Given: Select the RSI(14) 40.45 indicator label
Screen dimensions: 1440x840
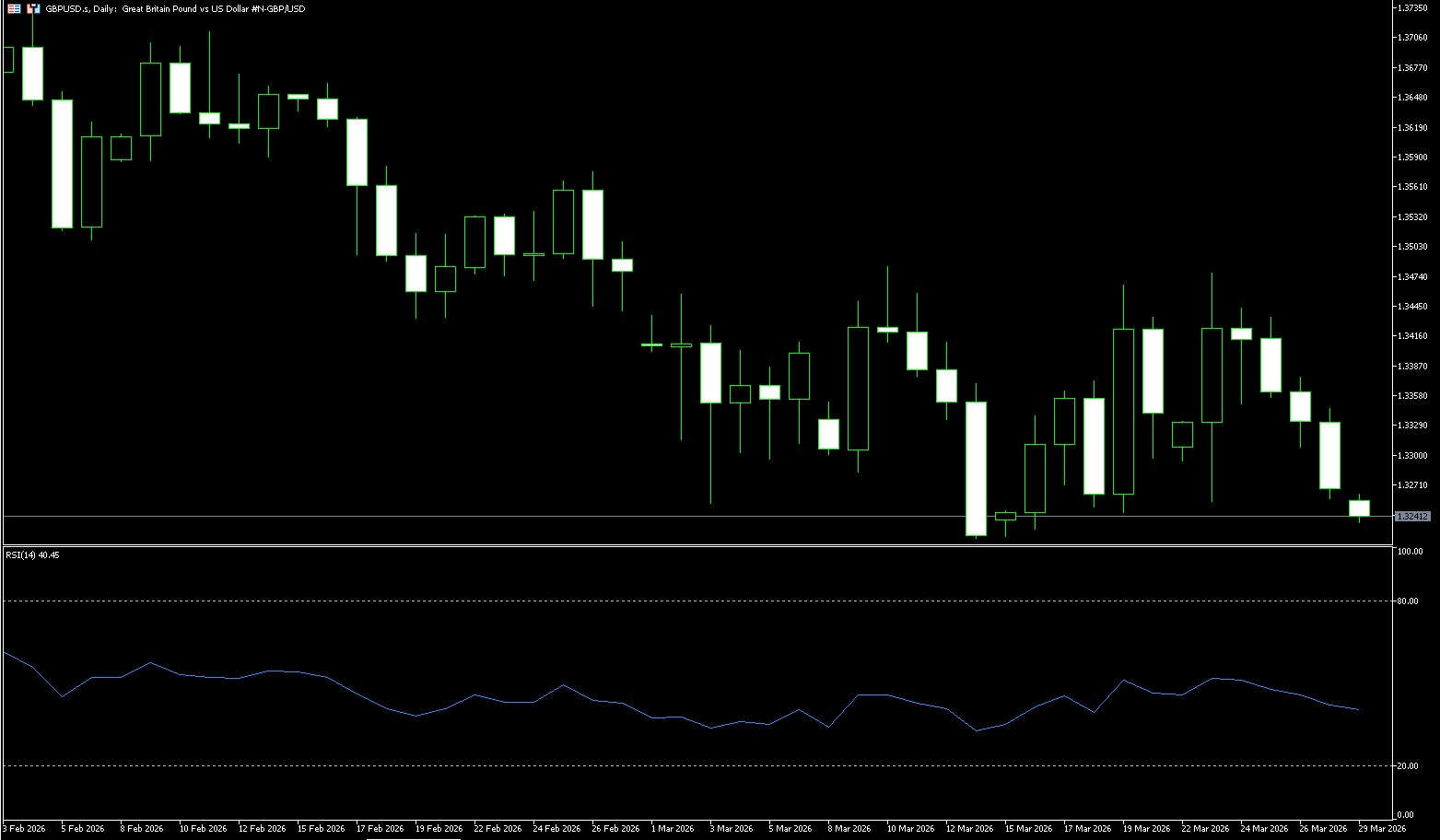Looking at the screenshot, I should (x=32, y=555).
